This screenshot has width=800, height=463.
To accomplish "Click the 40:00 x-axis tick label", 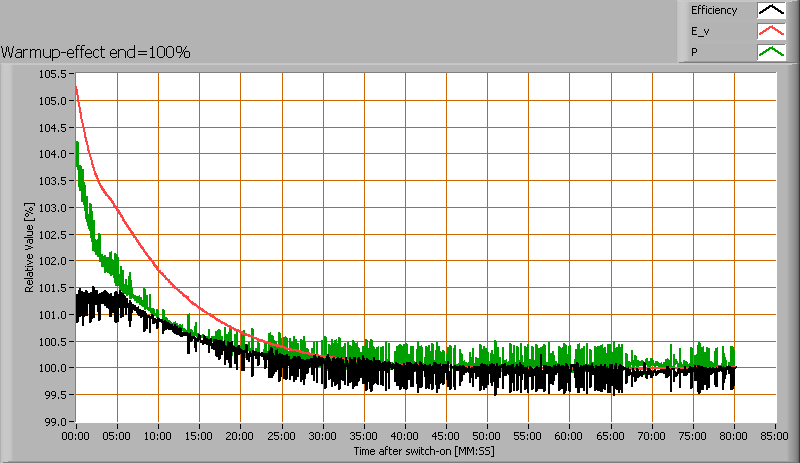I will [405, 436].
